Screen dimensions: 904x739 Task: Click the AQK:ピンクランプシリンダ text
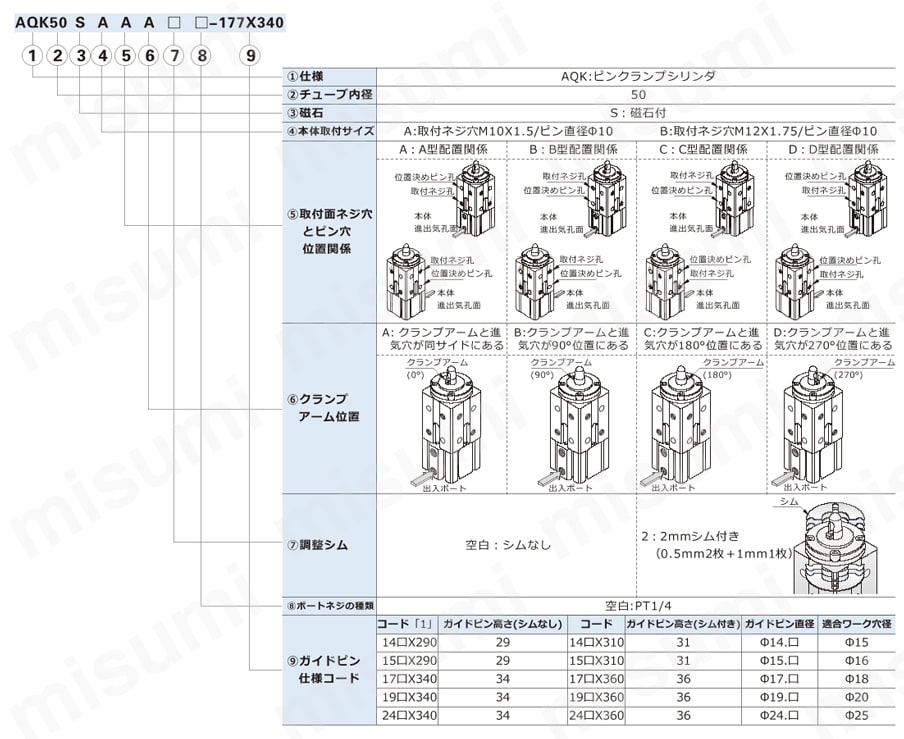638,76
